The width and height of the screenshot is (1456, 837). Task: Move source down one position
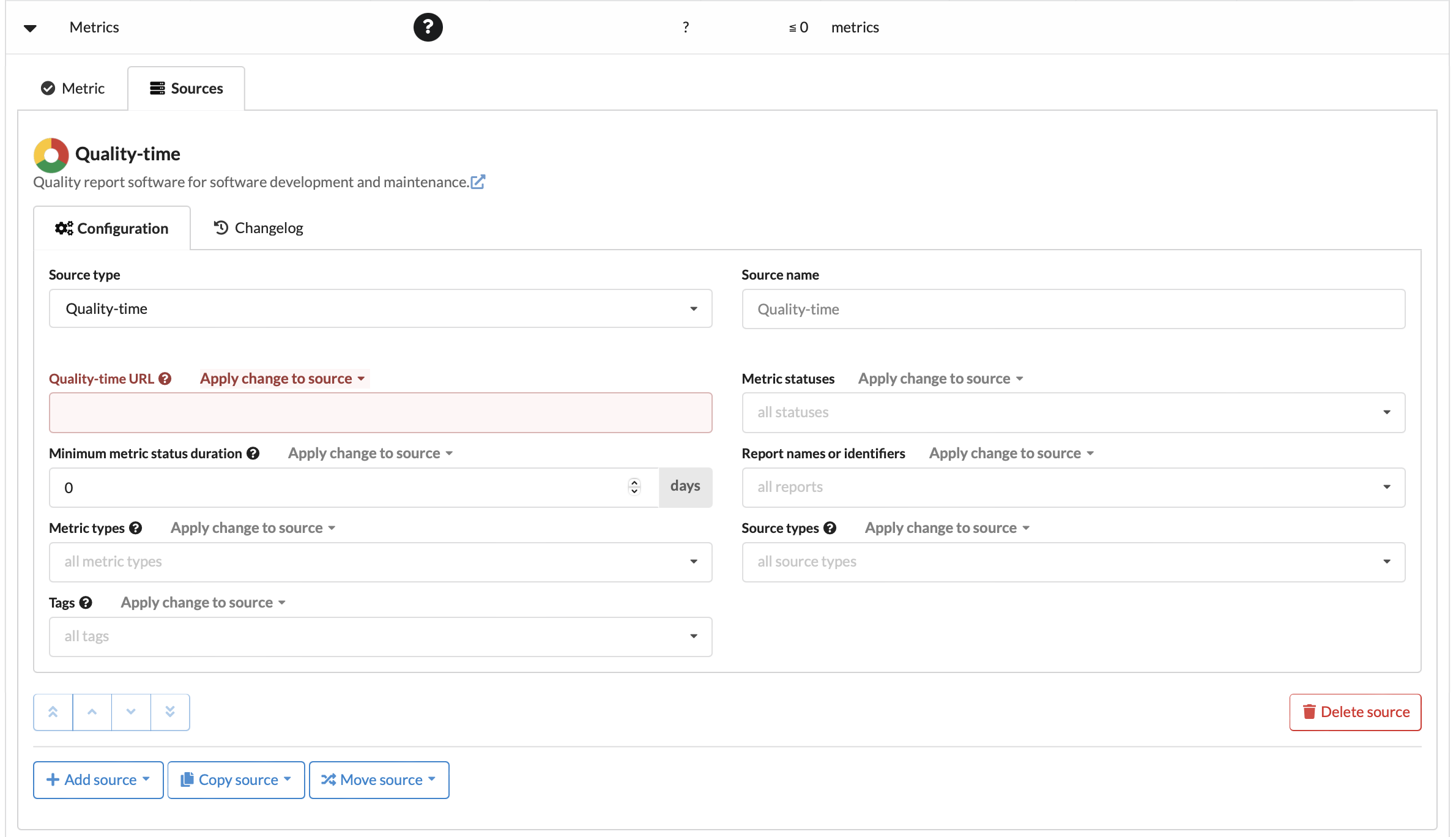point(131,712)
